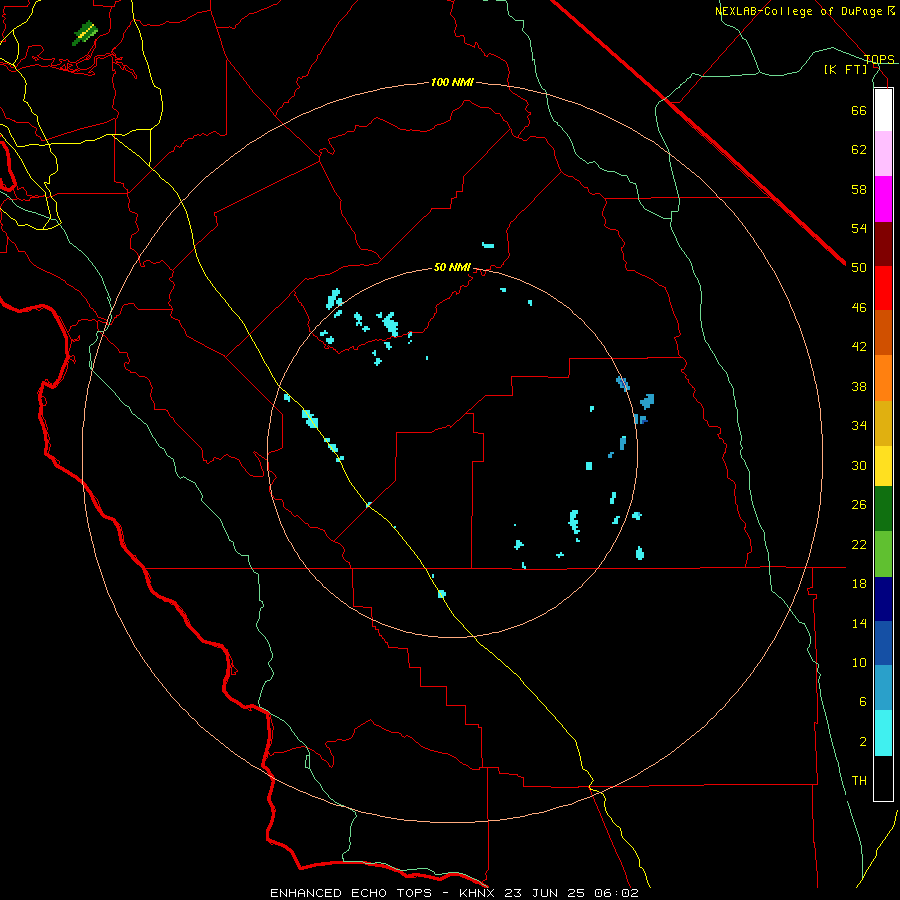Screen dimensions: 900x900
Task: Click the black TH swatch at the bottom of the legend
Action: tap(883, 778)
